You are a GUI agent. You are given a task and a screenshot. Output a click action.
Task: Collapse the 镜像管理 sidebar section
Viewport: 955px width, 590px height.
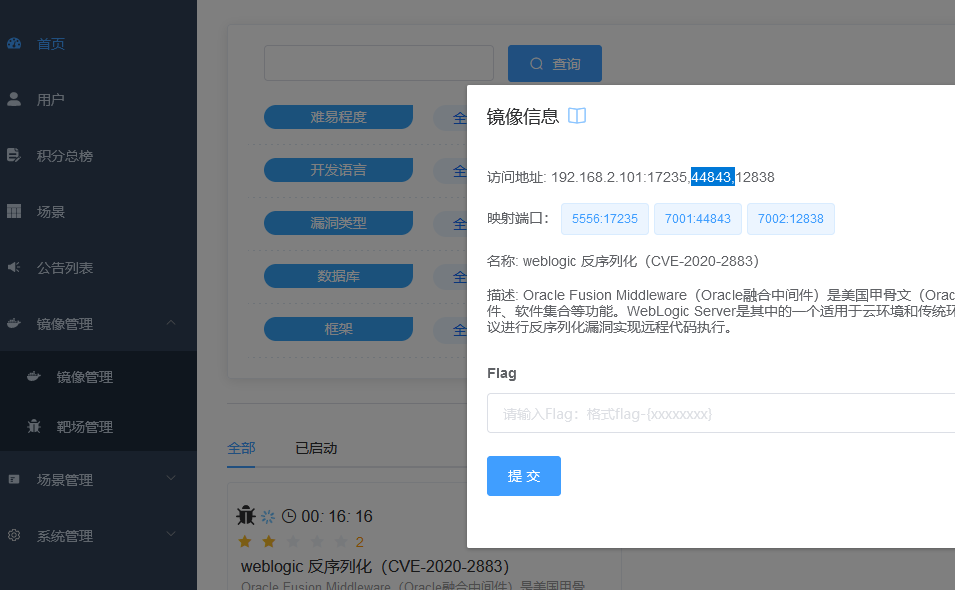tap(170, 323)
